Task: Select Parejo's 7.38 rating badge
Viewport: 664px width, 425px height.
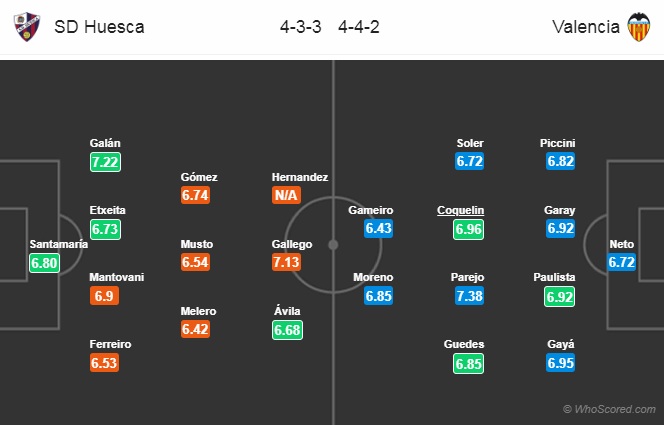Action: 469,295
